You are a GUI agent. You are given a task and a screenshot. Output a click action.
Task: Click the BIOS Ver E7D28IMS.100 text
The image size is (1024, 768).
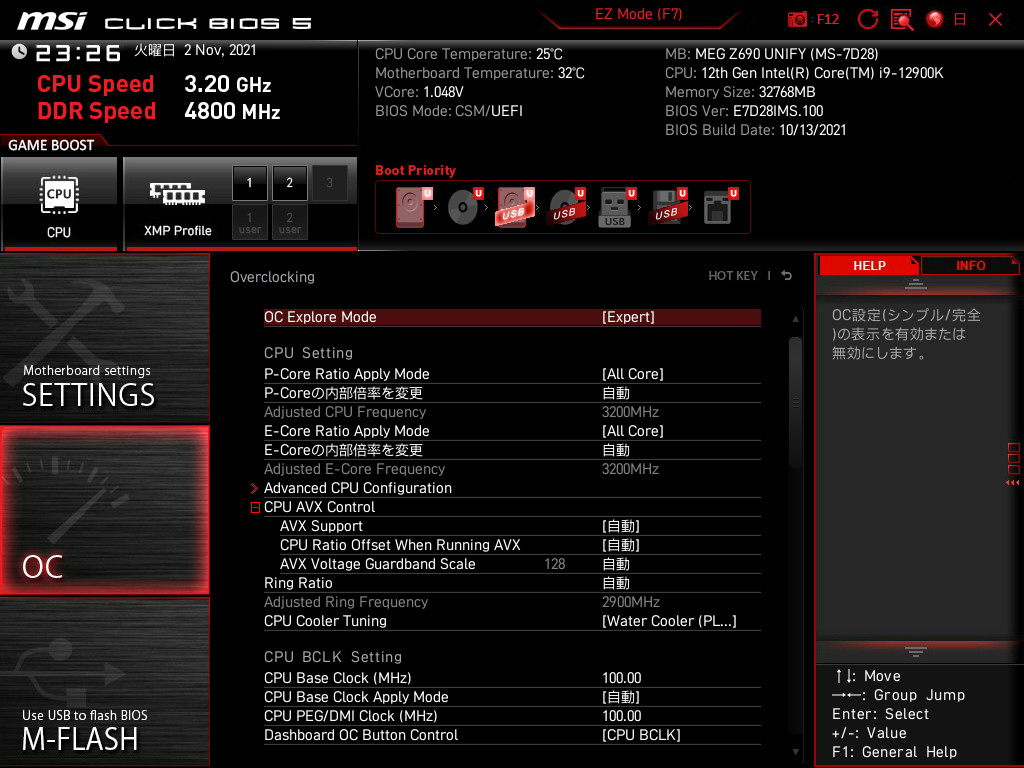pos(744,111)
